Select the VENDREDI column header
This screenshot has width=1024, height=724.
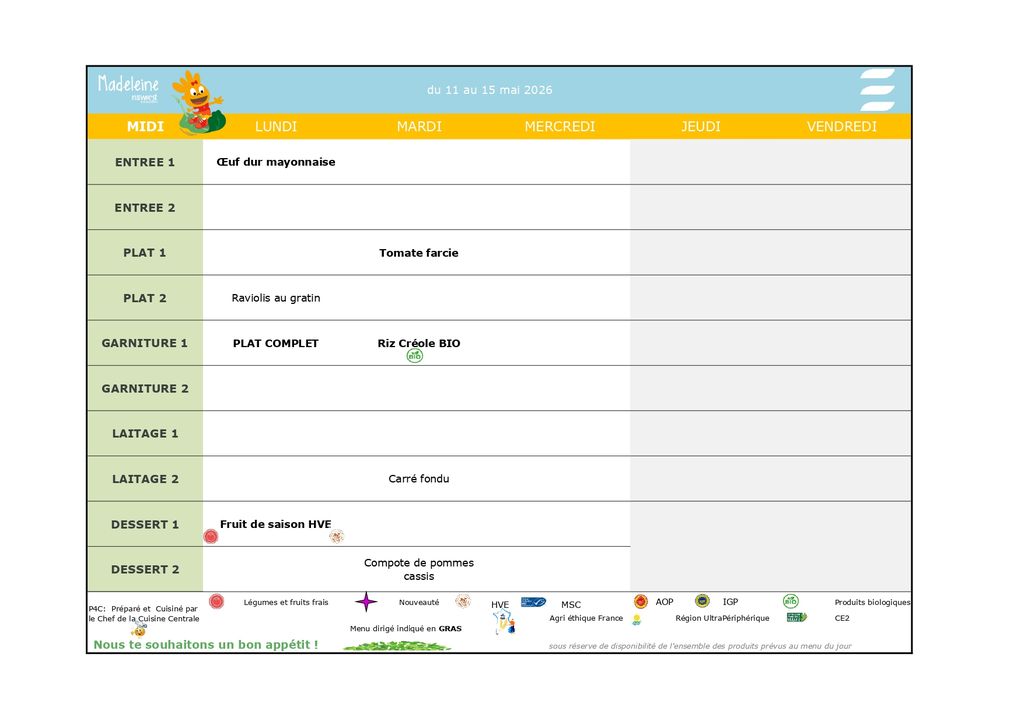tap(842, 127)
